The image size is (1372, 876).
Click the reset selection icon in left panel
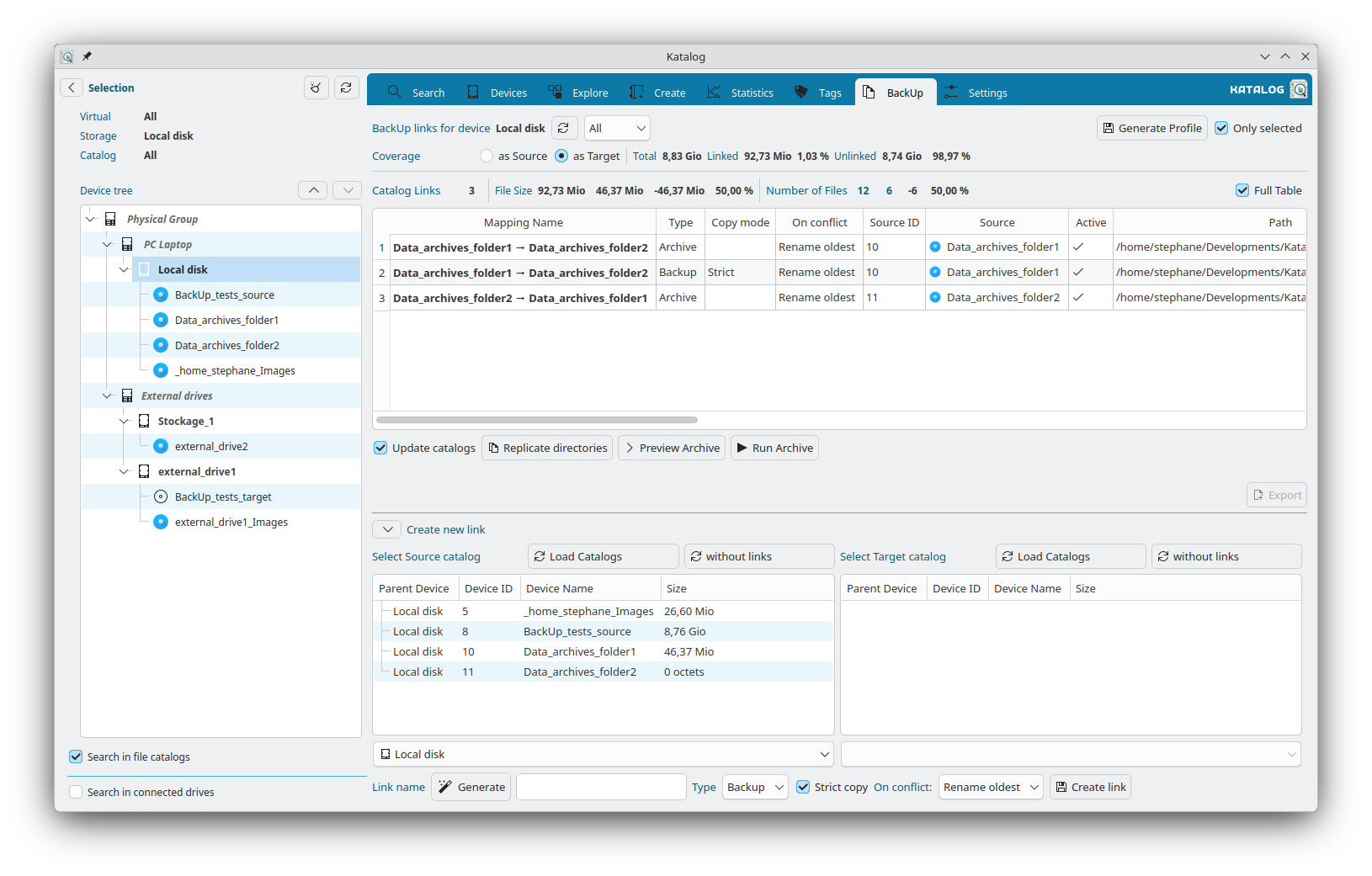tap(316, 88)
